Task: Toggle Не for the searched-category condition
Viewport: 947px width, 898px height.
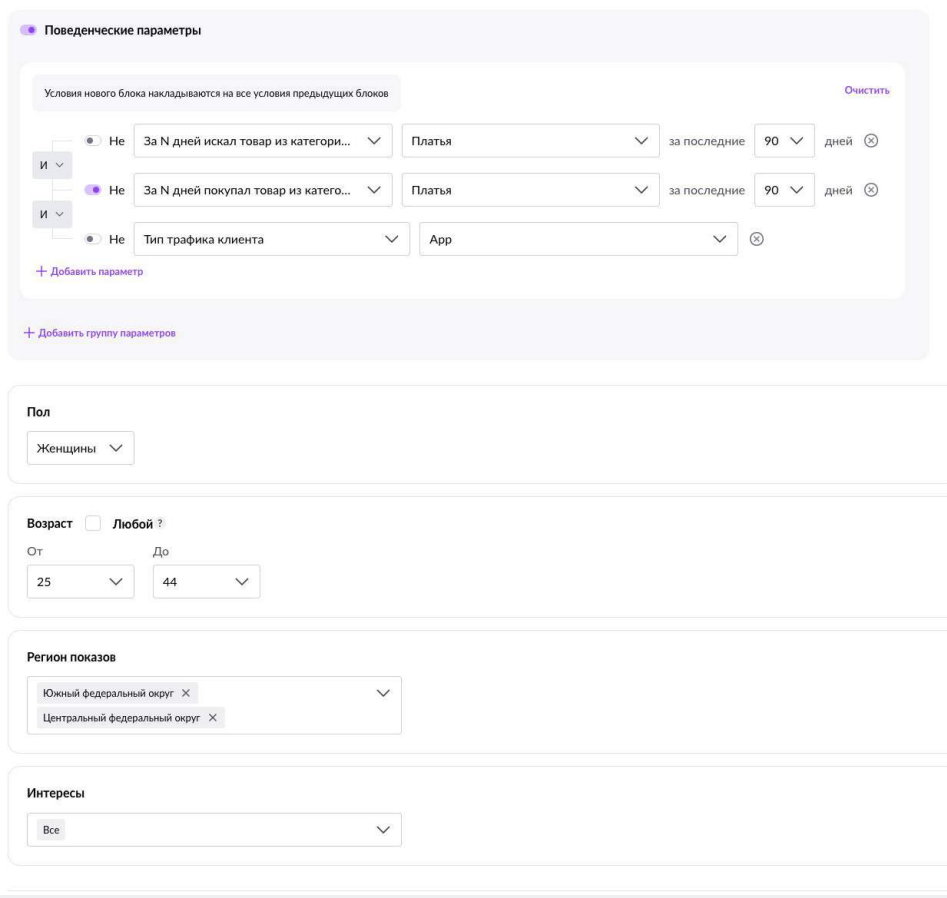Action: [x=93, y=141]
